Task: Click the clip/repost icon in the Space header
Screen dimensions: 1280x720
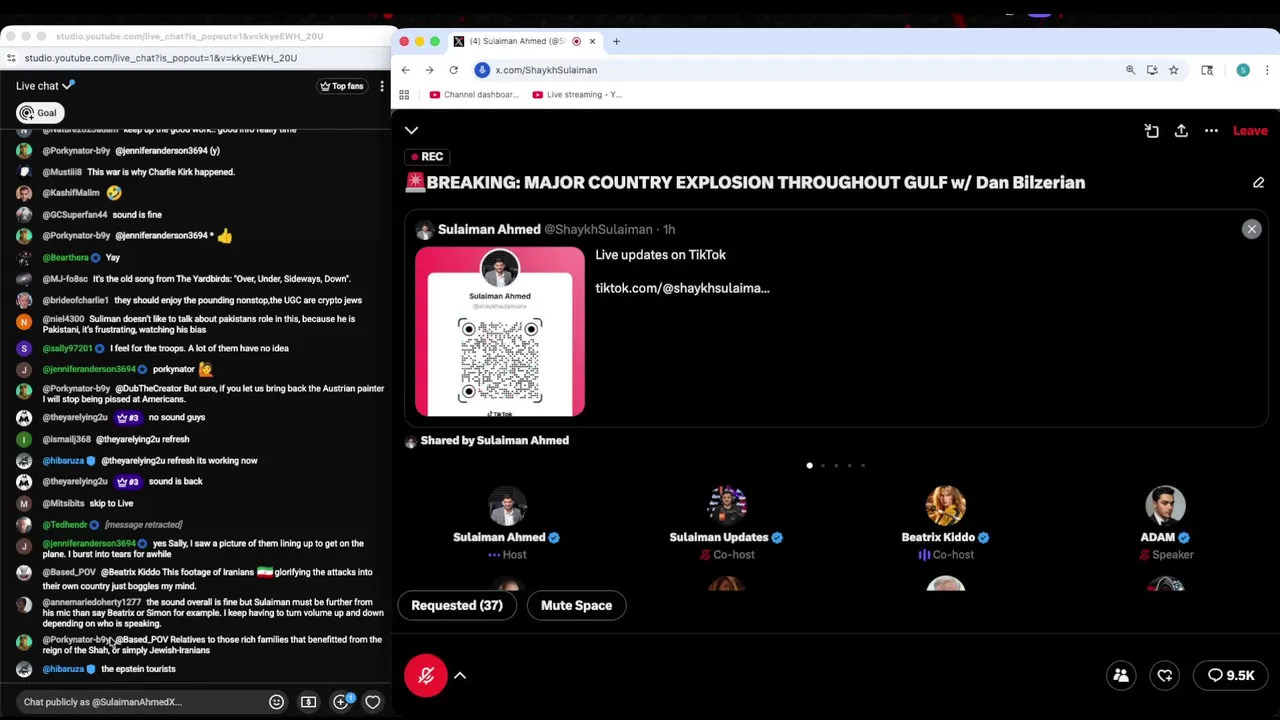Action: [x=1151, y=131]
